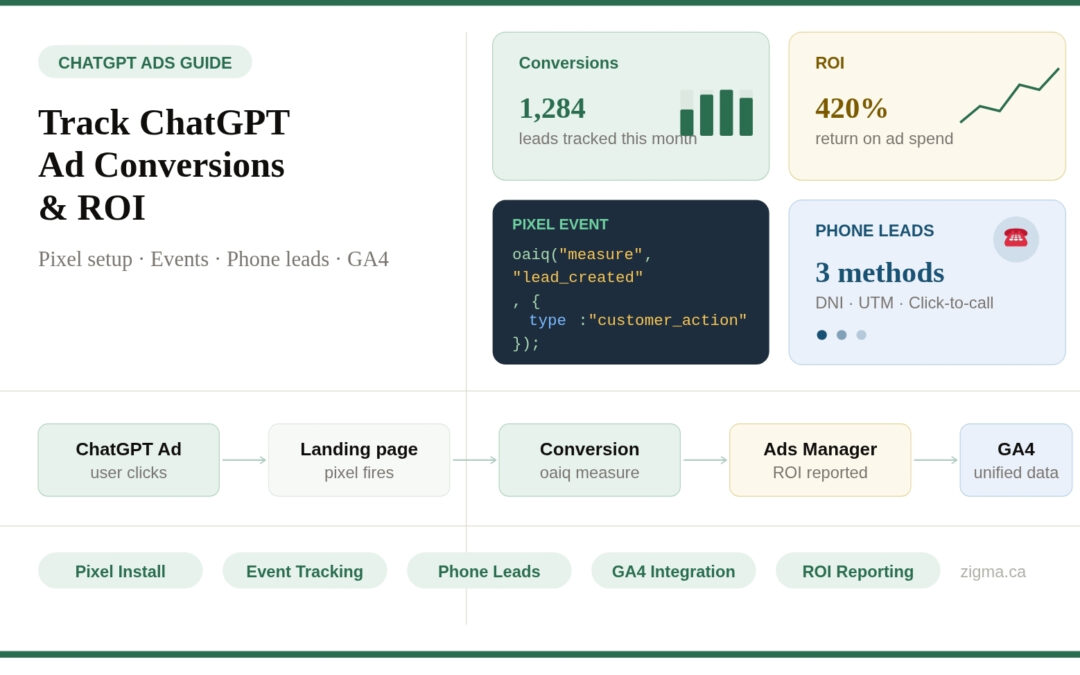Click the "customer_action" code string
The width and height of the screenshot is (1080, 675).
click(667, 320)
